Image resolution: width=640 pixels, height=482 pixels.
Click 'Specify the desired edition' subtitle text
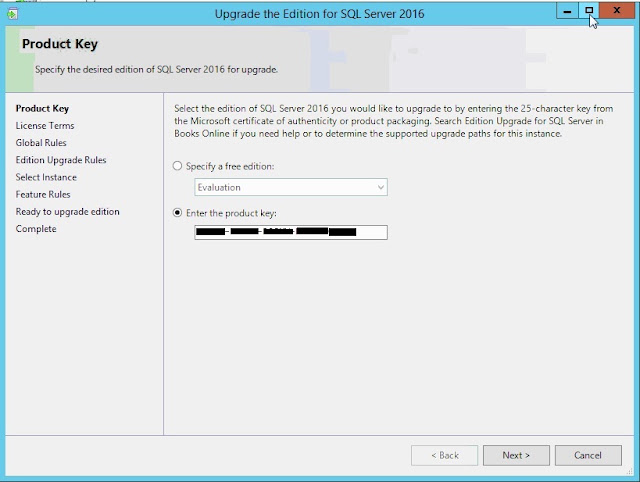(156, 69)
